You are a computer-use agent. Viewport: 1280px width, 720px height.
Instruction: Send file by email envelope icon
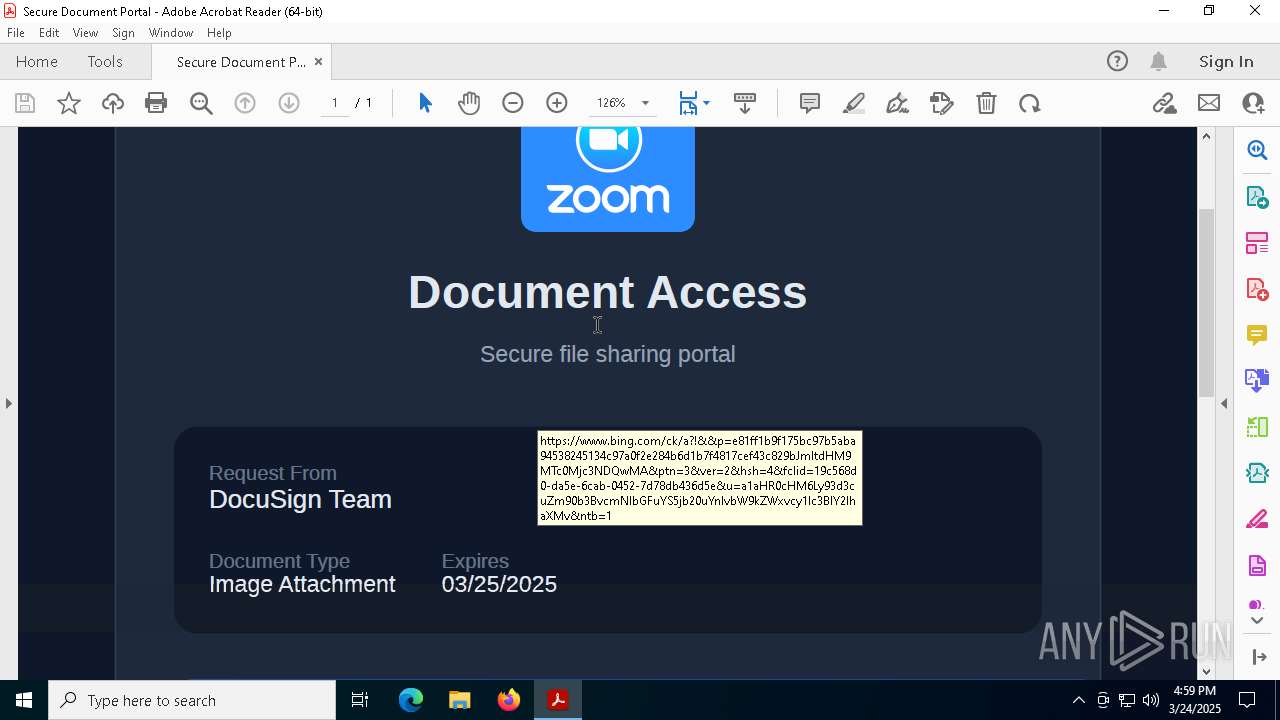(x=1209, y=103)
